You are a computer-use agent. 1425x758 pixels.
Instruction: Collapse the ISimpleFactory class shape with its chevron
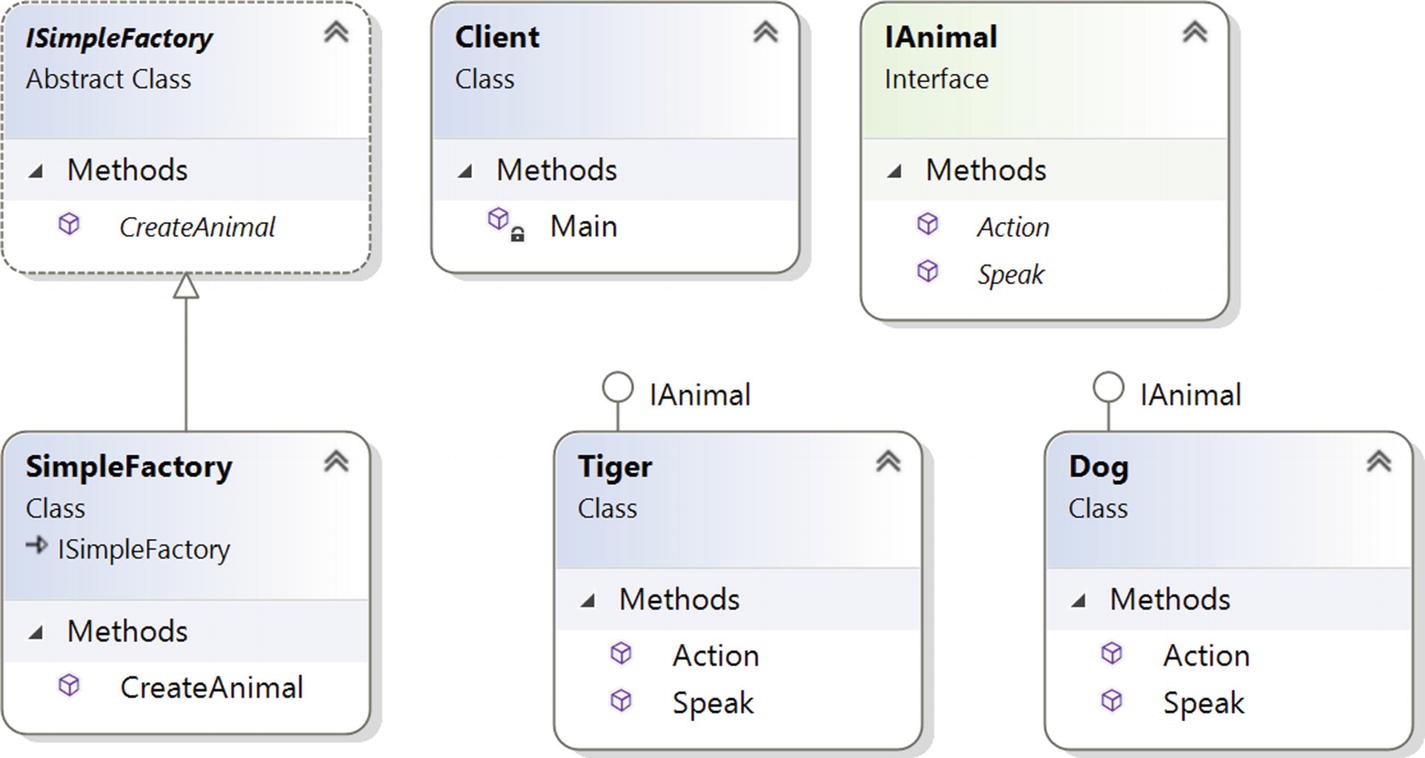coord(337,32)
